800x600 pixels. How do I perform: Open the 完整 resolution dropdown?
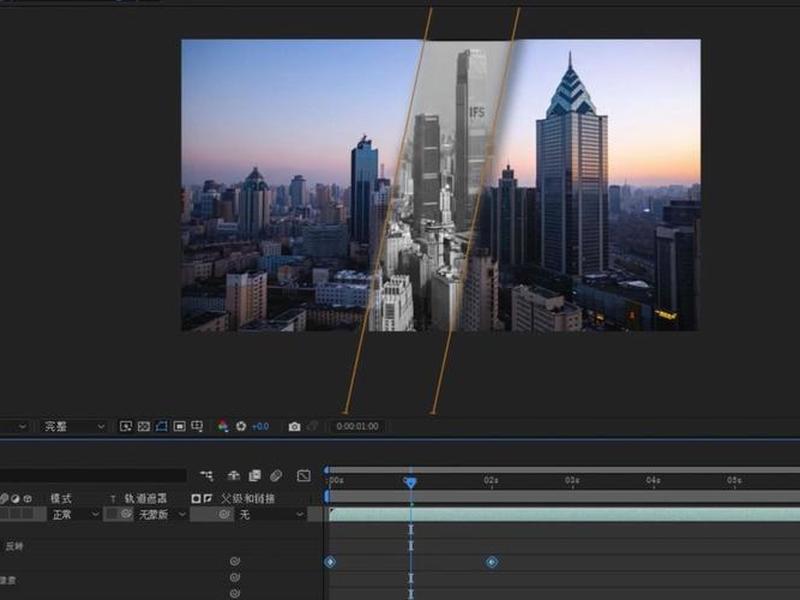tap(73, 426)
